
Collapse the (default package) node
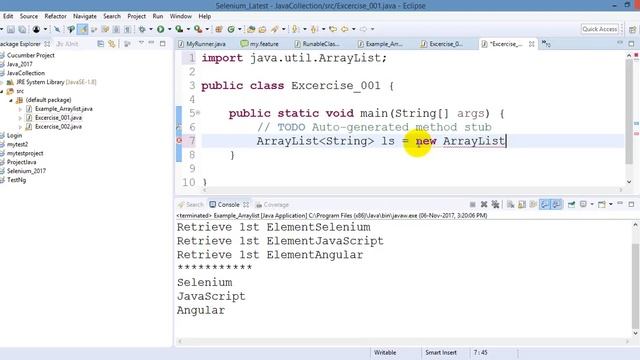pyautogui.click(x=11, y=100)
